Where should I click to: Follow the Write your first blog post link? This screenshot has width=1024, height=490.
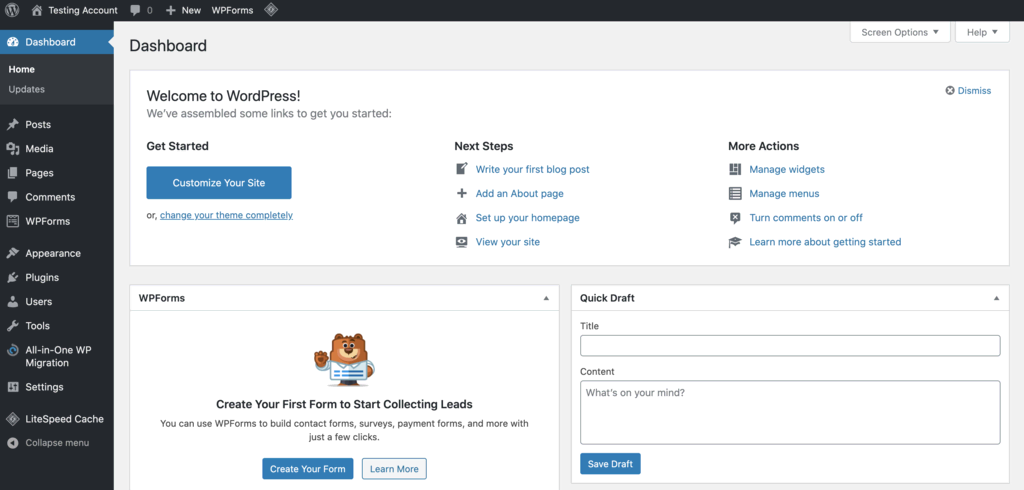tap(532, 170)
